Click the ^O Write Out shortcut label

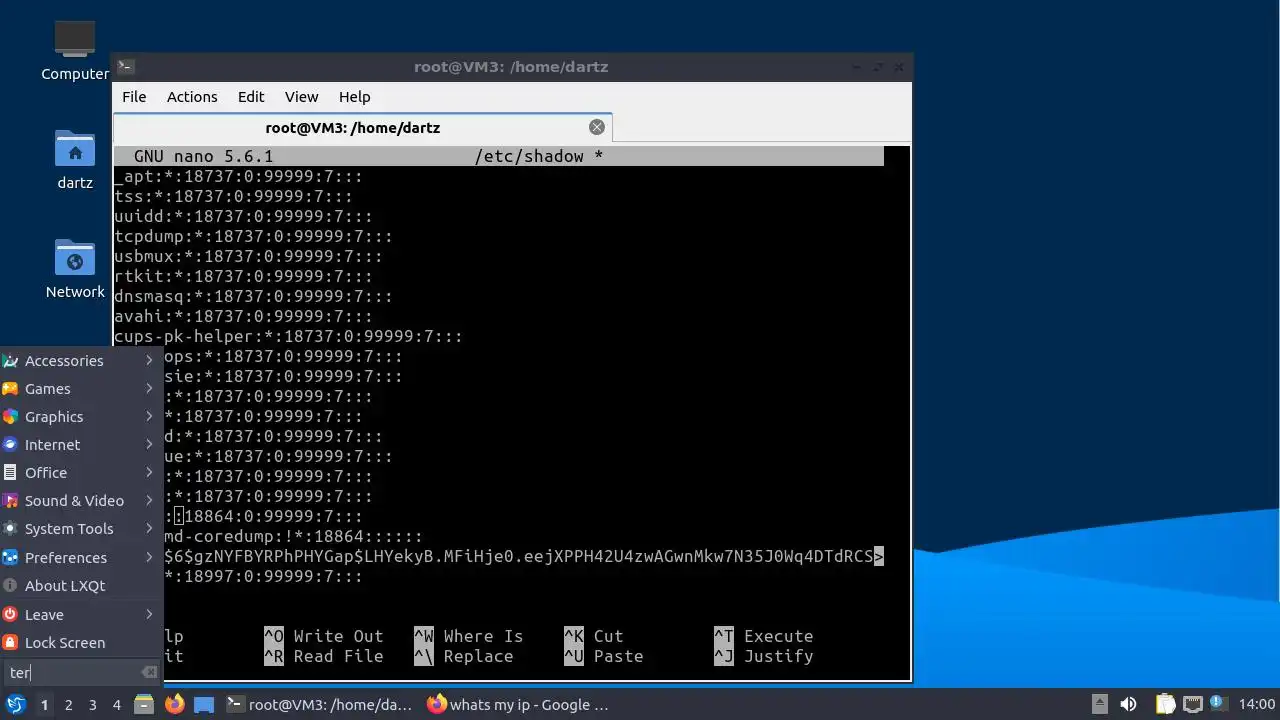point(324,636)
